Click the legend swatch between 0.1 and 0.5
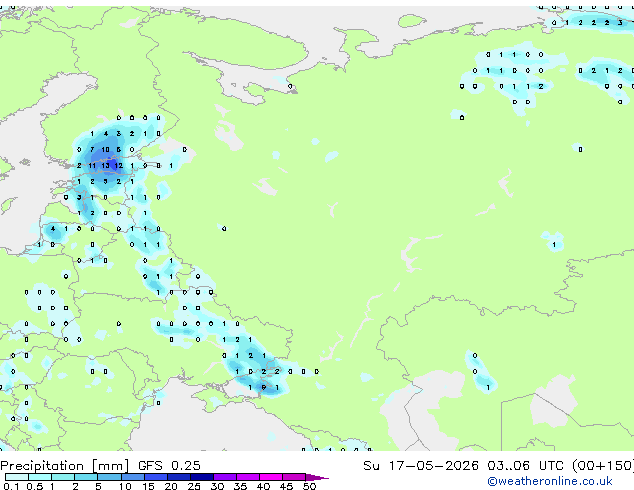 tap(17, 477)
